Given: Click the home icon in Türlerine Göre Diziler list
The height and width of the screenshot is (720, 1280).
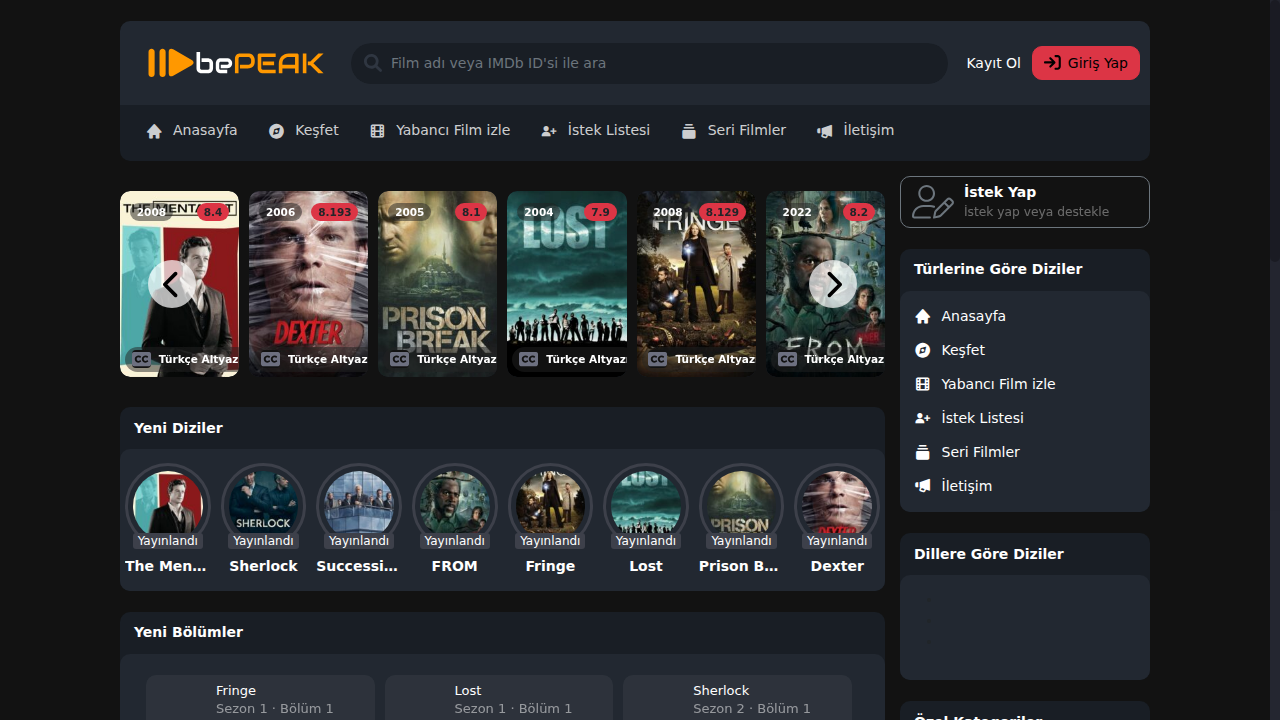Looking at the screenshot, I should point(923,316).
